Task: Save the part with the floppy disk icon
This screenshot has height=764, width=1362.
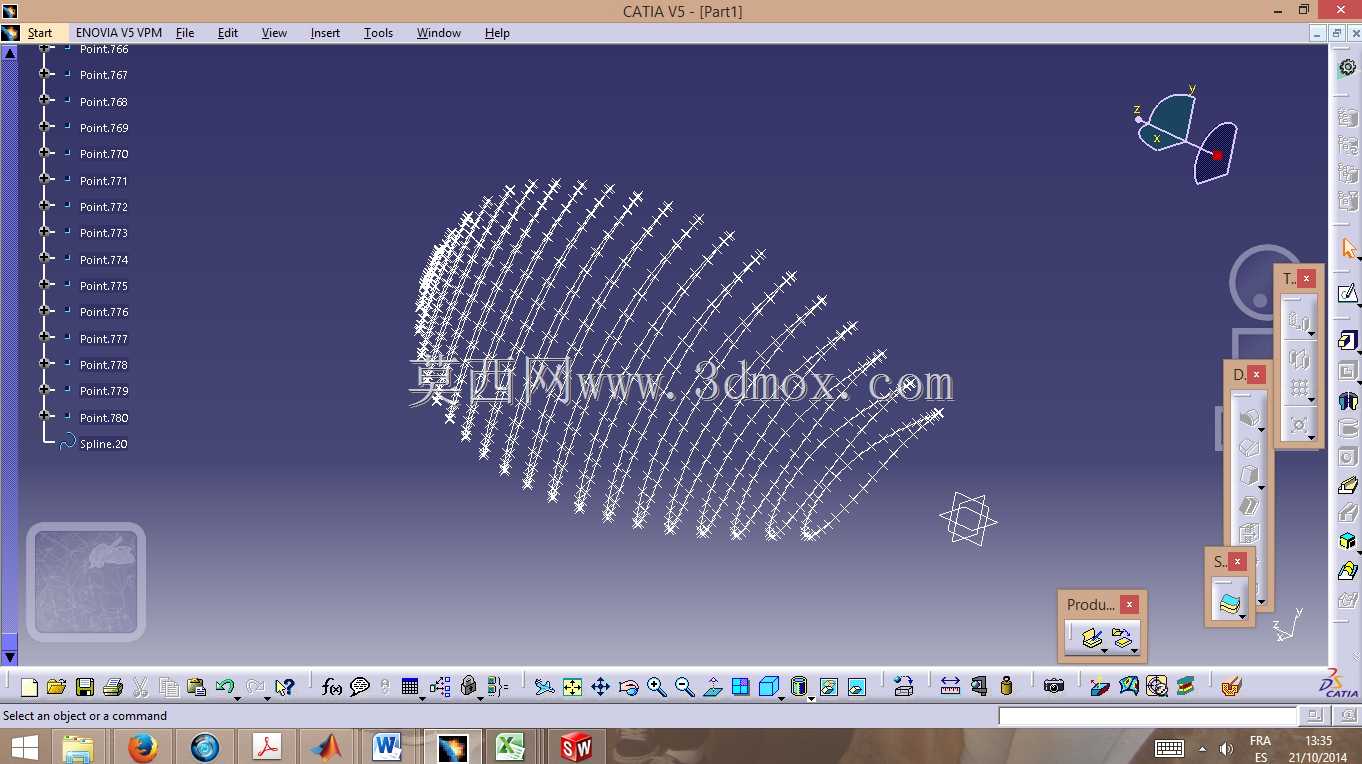Action: pyautogui.click(x=85, y=687)
